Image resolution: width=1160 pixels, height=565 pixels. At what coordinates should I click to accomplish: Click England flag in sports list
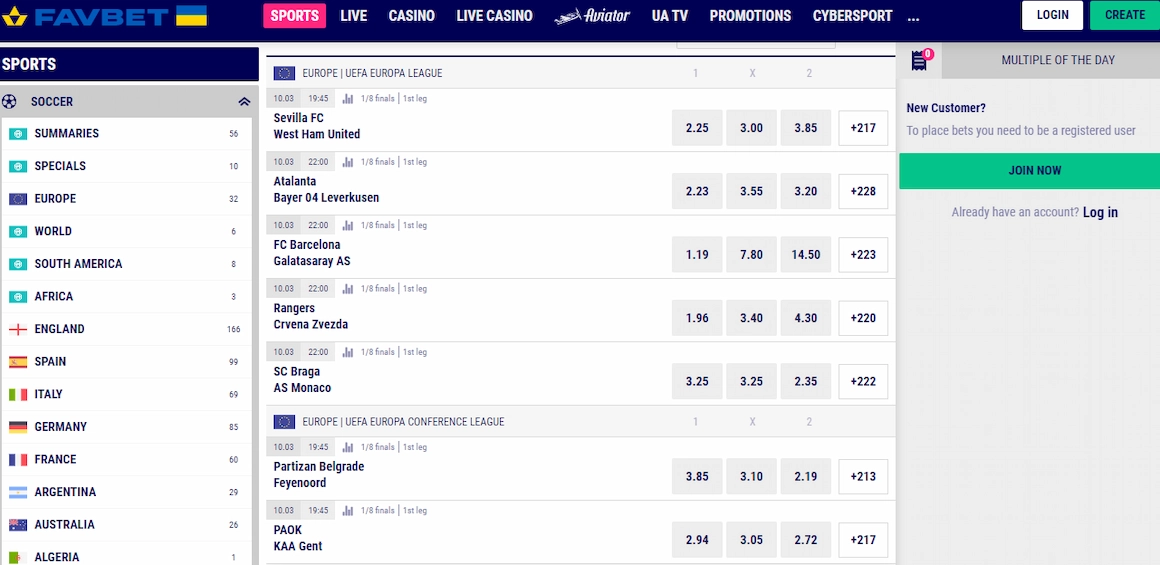click(18, 329)
